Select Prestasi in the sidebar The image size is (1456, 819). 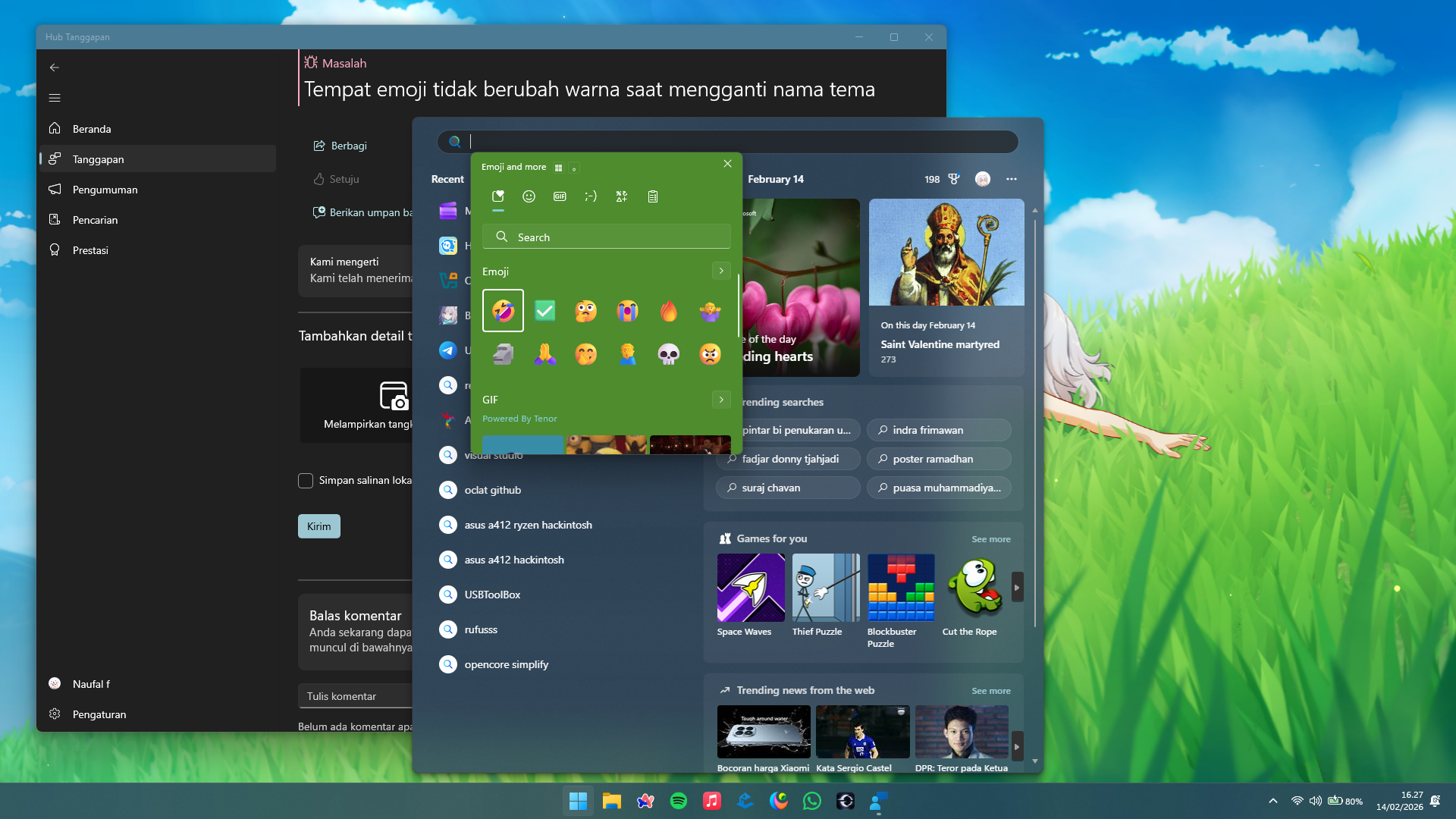pyautogui.click(x=89, y=250)
